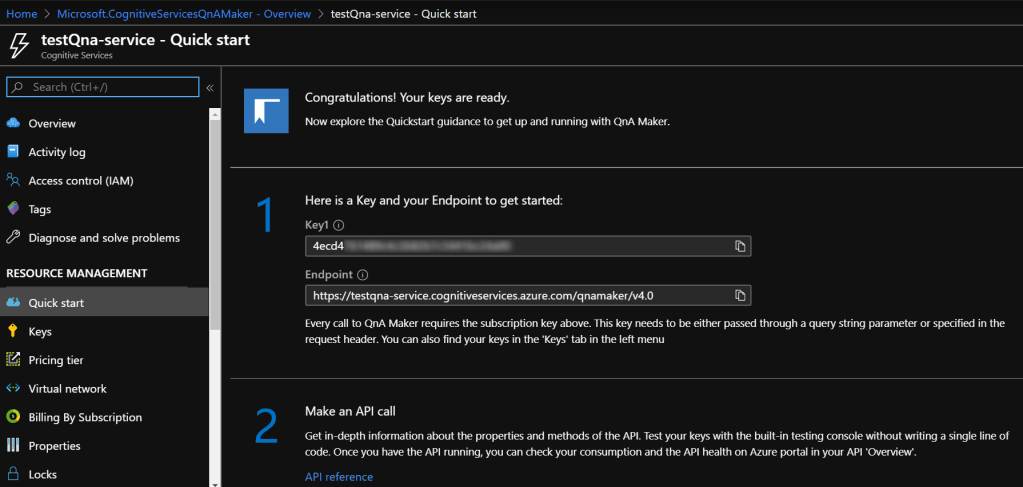The image size is (1023, 487).
Task: Click the API reference link
Action: pyautogui.click(x=338, y=477)
